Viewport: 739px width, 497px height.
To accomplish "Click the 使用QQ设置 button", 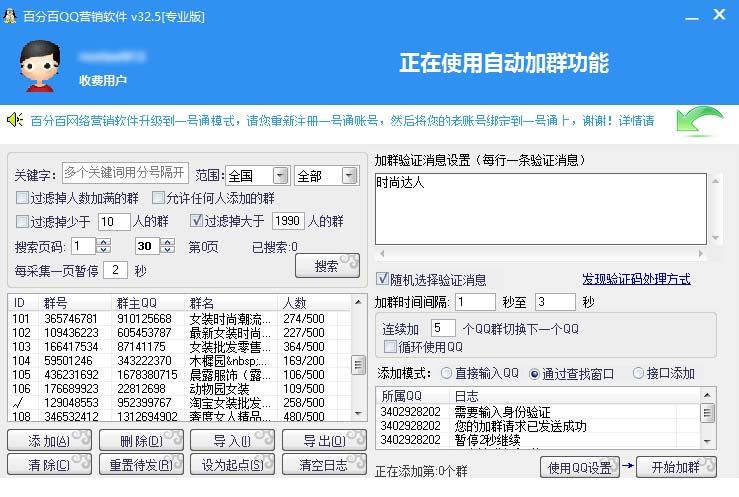I will pos(580,467).
